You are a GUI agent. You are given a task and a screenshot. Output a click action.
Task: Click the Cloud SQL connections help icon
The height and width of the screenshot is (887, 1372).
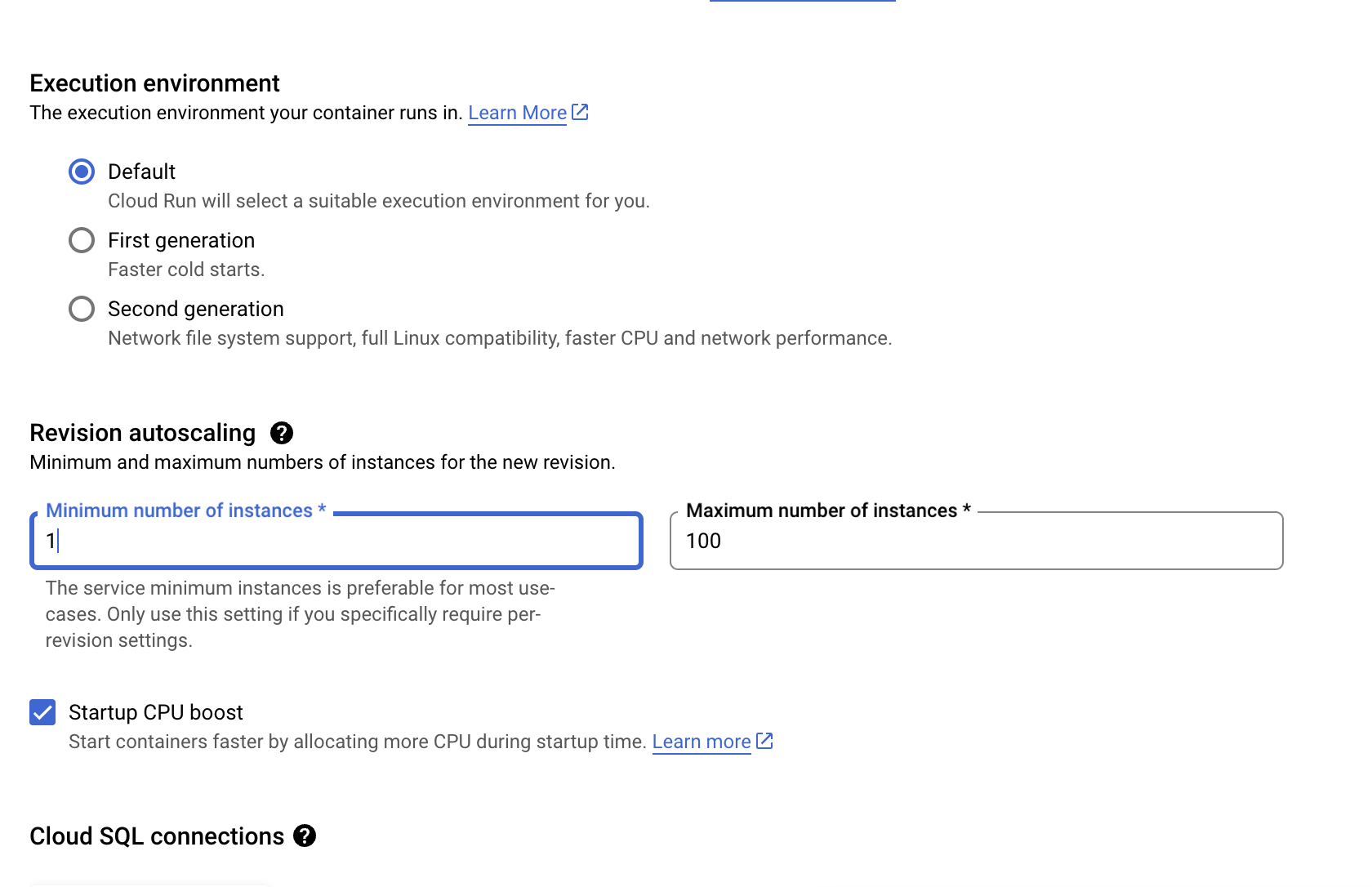pos(305,836)
